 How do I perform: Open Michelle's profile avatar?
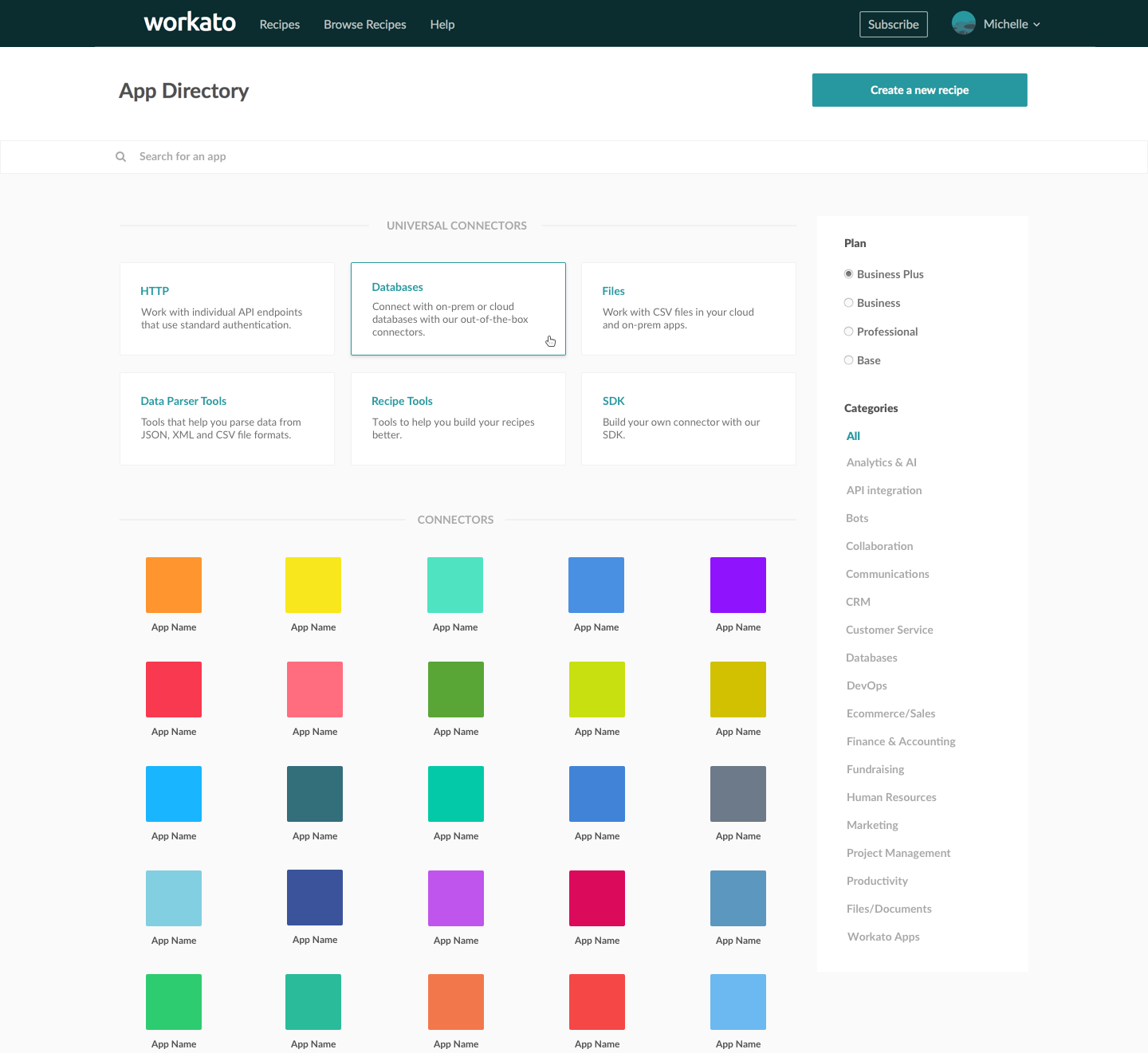click(x=964, y=23)
